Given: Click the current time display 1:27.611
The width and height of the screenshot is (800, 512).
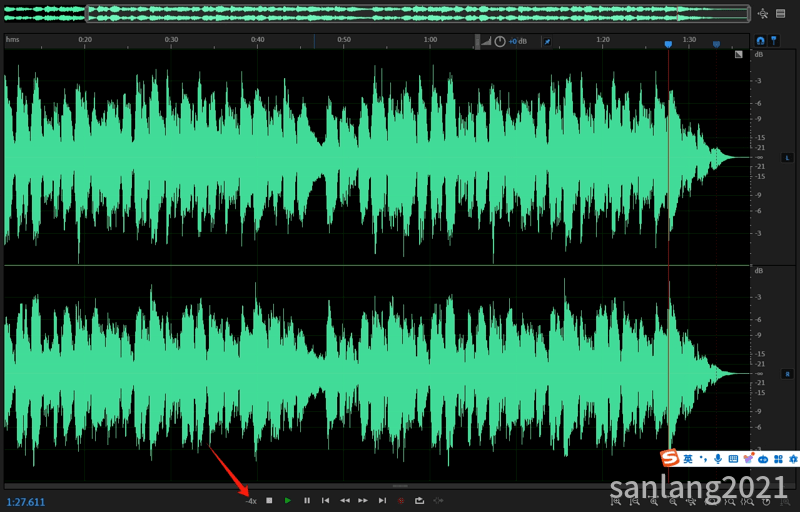Looking at the screenshot, I should point(26,501).
